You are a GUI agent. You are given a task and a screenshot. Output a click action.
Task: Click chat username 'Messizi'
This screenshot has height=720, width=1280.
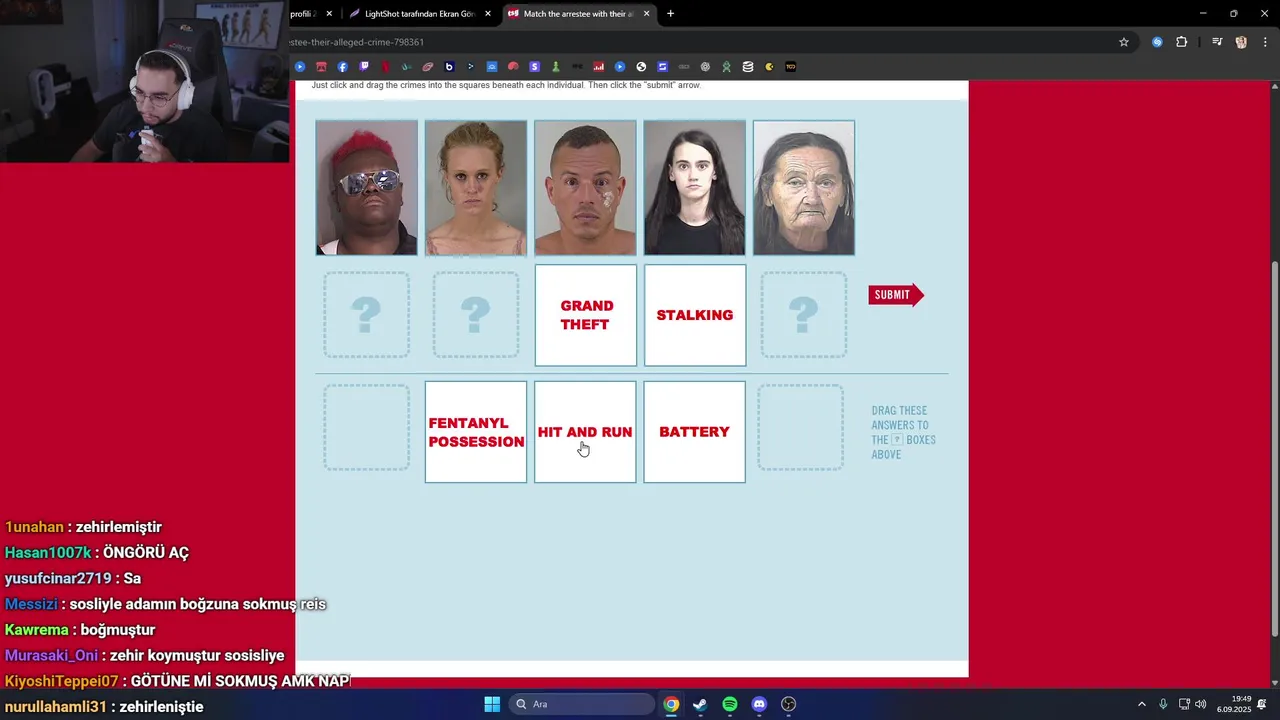click(x=31, y=604)
